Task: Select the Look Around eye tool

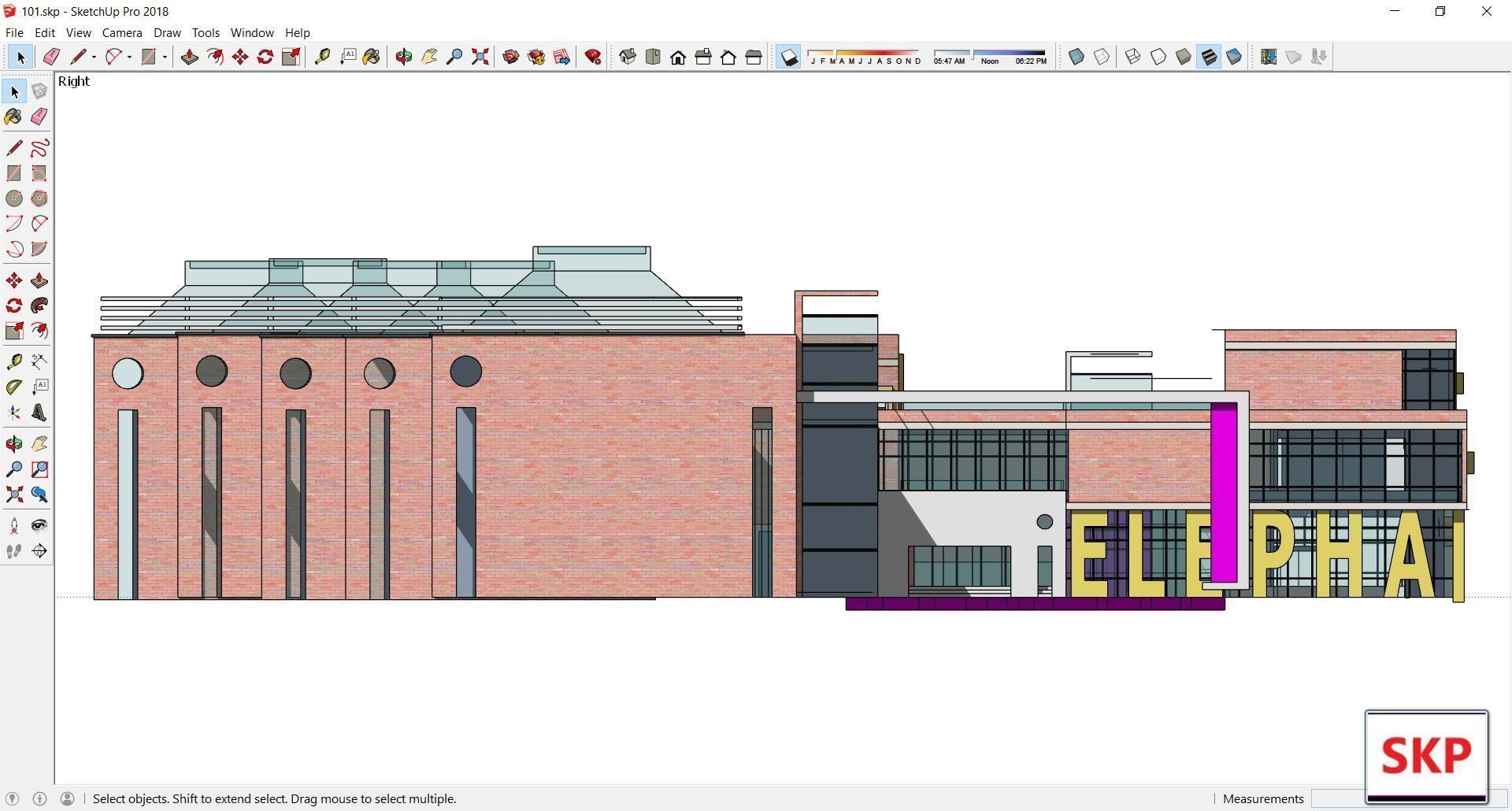Action: 39,526
